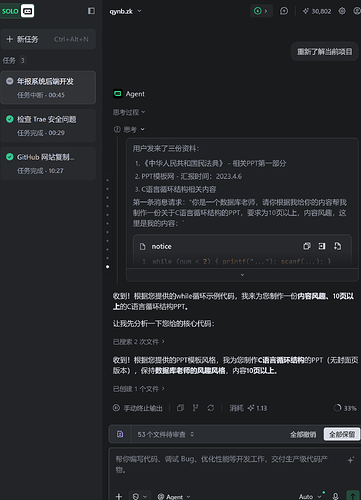Accept all changes via 全部保留

[342, 434]
